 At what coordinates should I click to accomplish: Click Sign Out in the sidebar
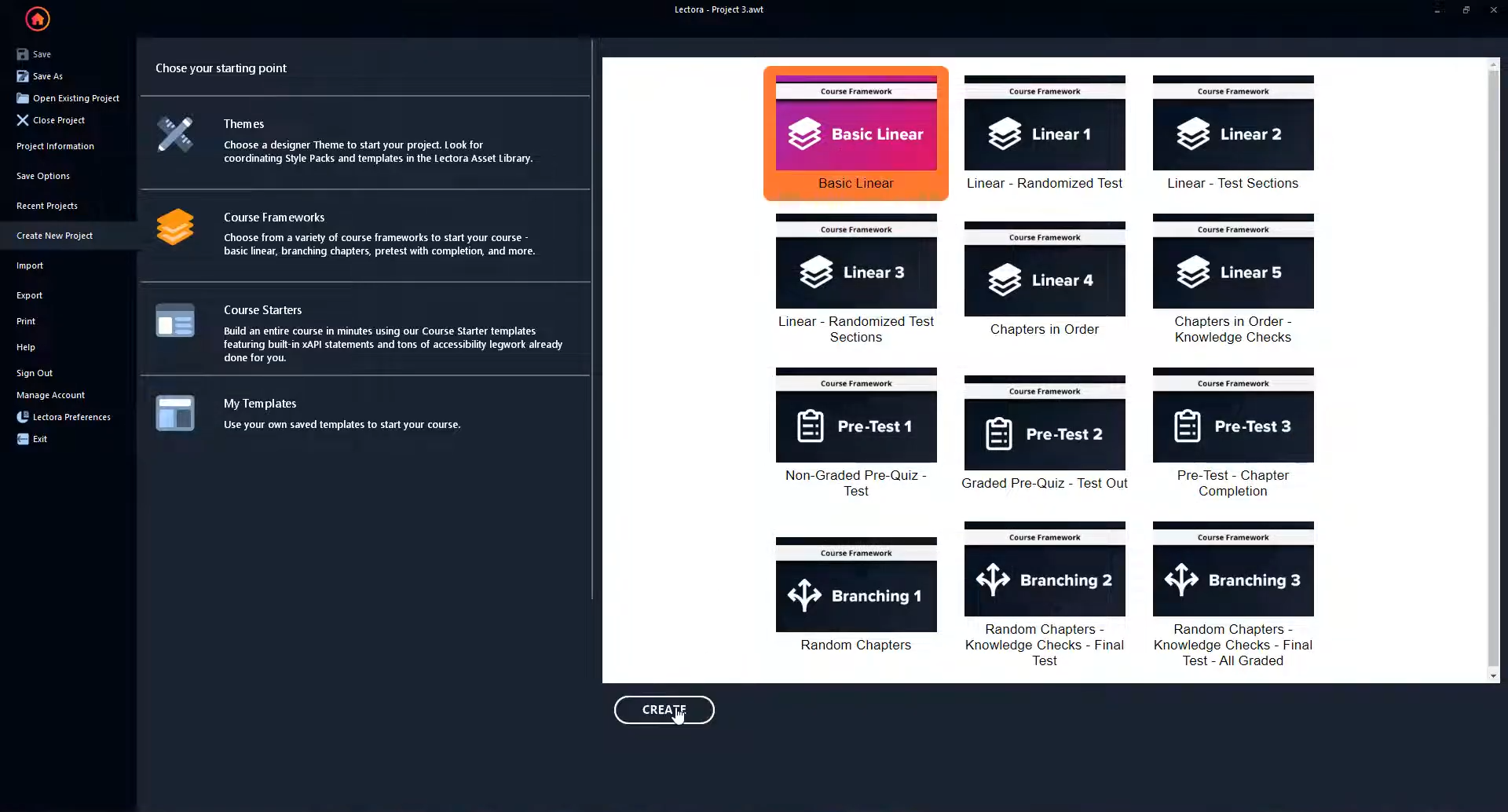point(35,373)
